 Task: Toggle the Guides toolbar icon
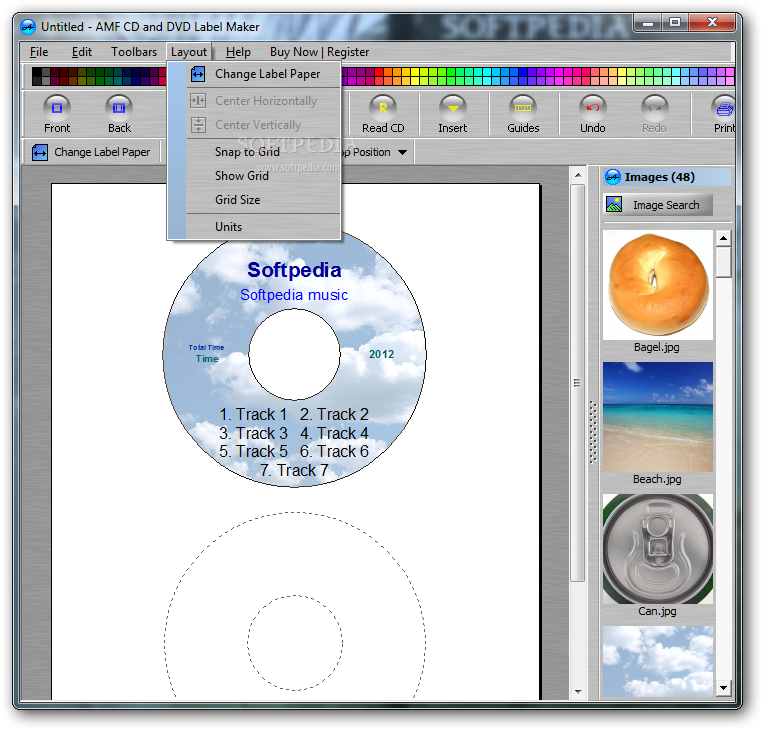coord(523,108)
